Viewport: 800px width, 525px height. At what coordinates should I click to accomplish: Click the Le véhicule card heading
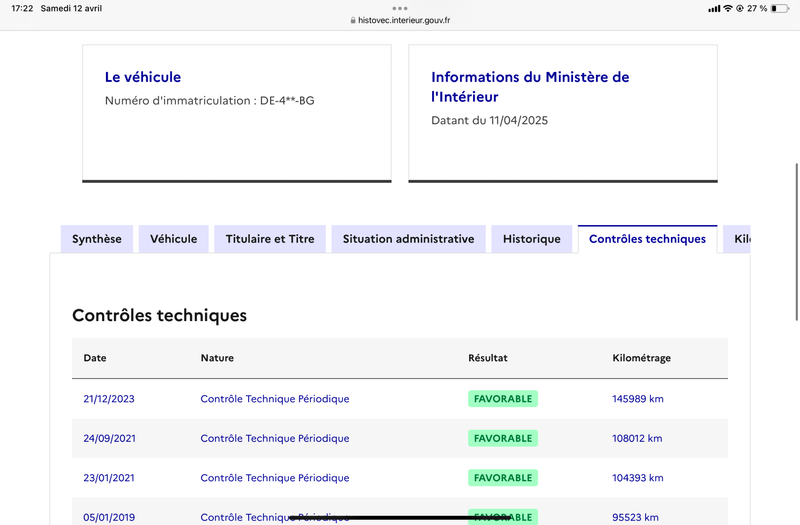pos(143,77)
